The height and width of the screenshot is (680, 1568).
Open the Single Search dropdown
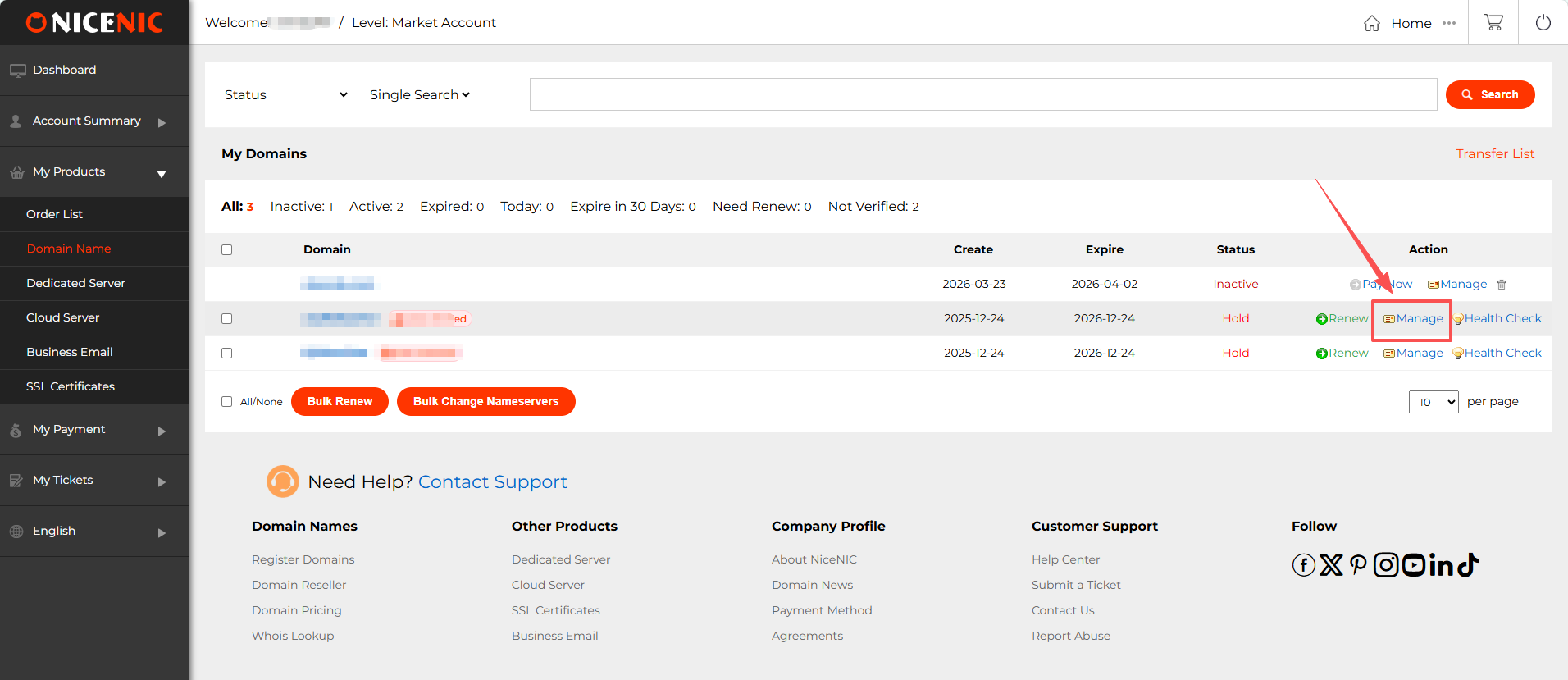[x=419, y=95]
